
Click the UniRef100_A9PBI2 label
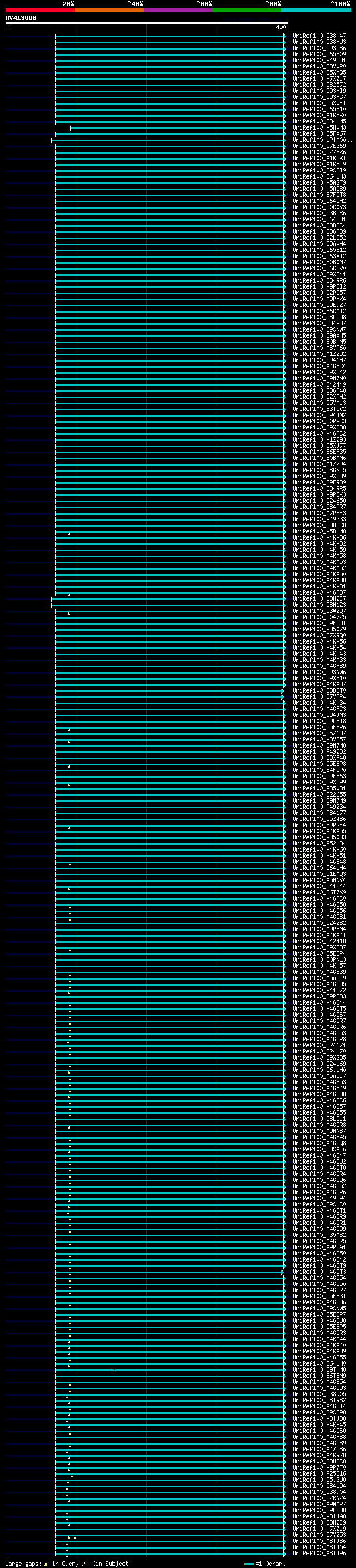(319, 286)
